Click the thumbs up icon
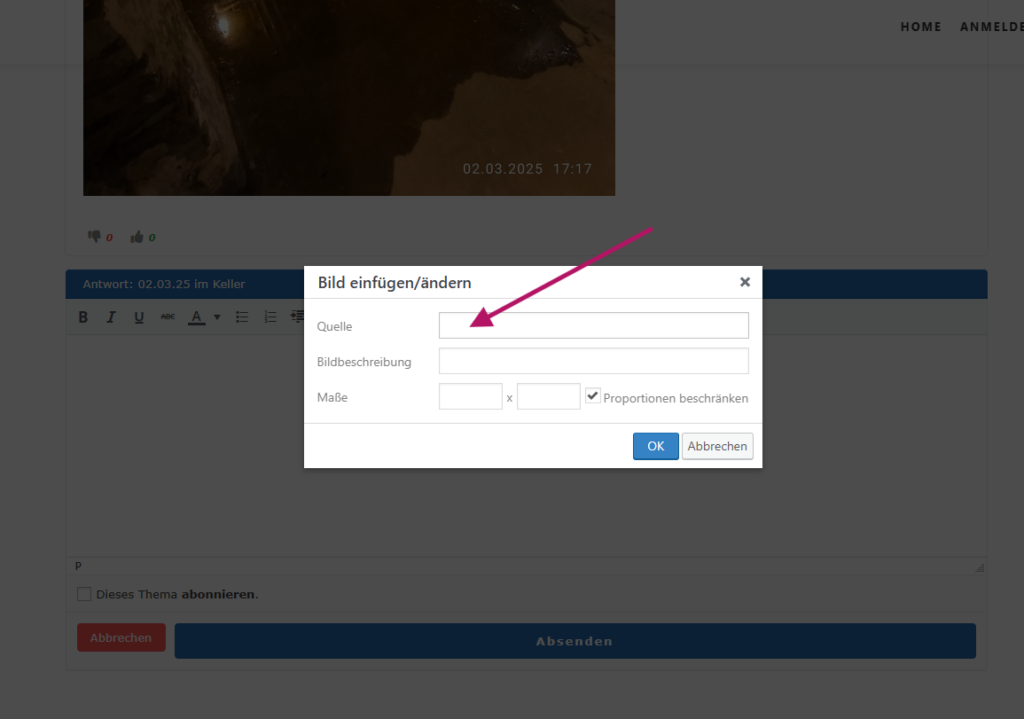The image size is (1024, 719). tap(137, 237)
